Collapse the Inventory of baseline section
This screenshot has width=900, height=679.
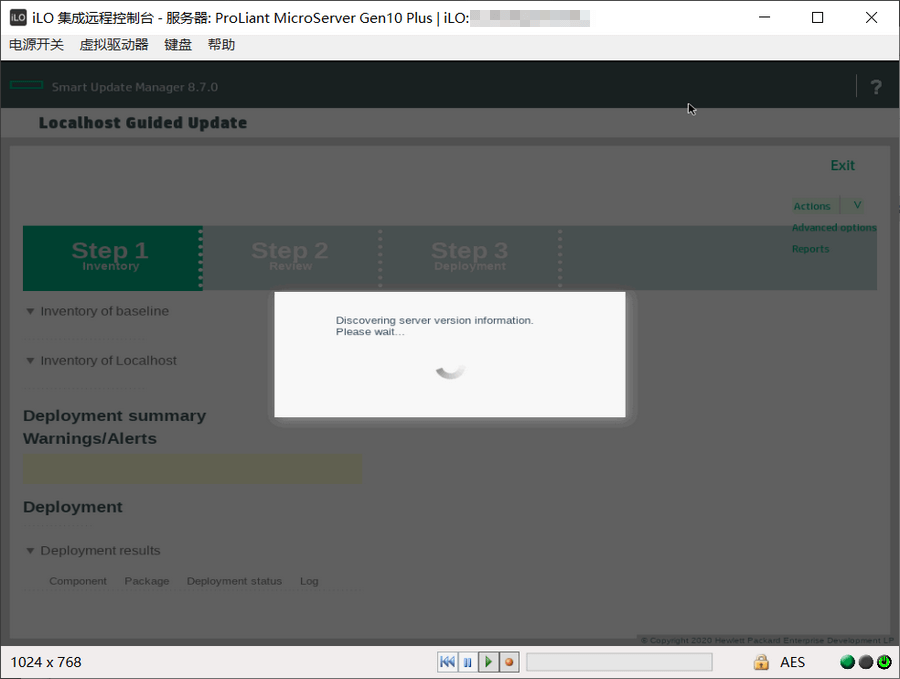(30, 312)
